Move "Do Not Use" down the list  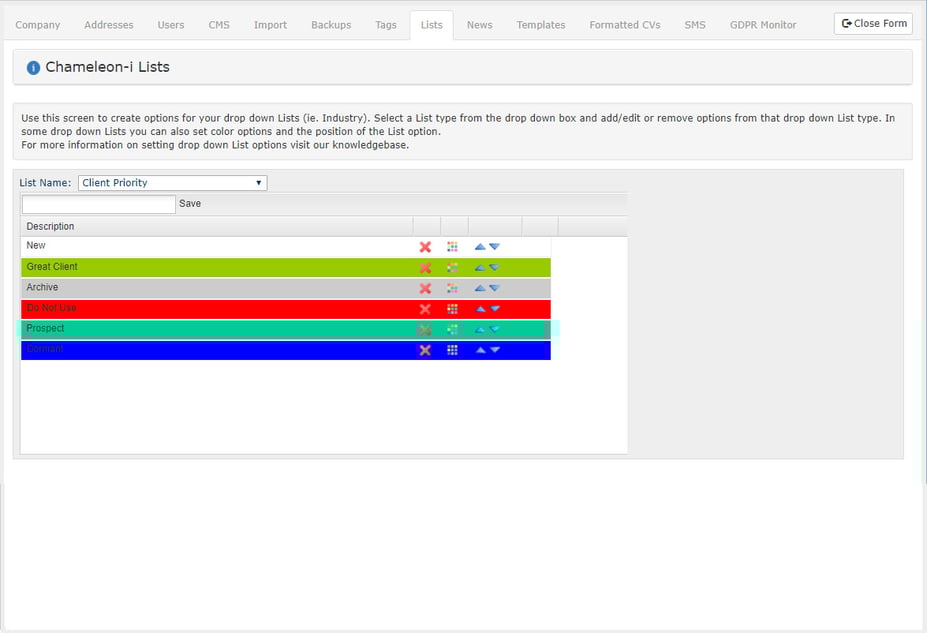(494, 309)
